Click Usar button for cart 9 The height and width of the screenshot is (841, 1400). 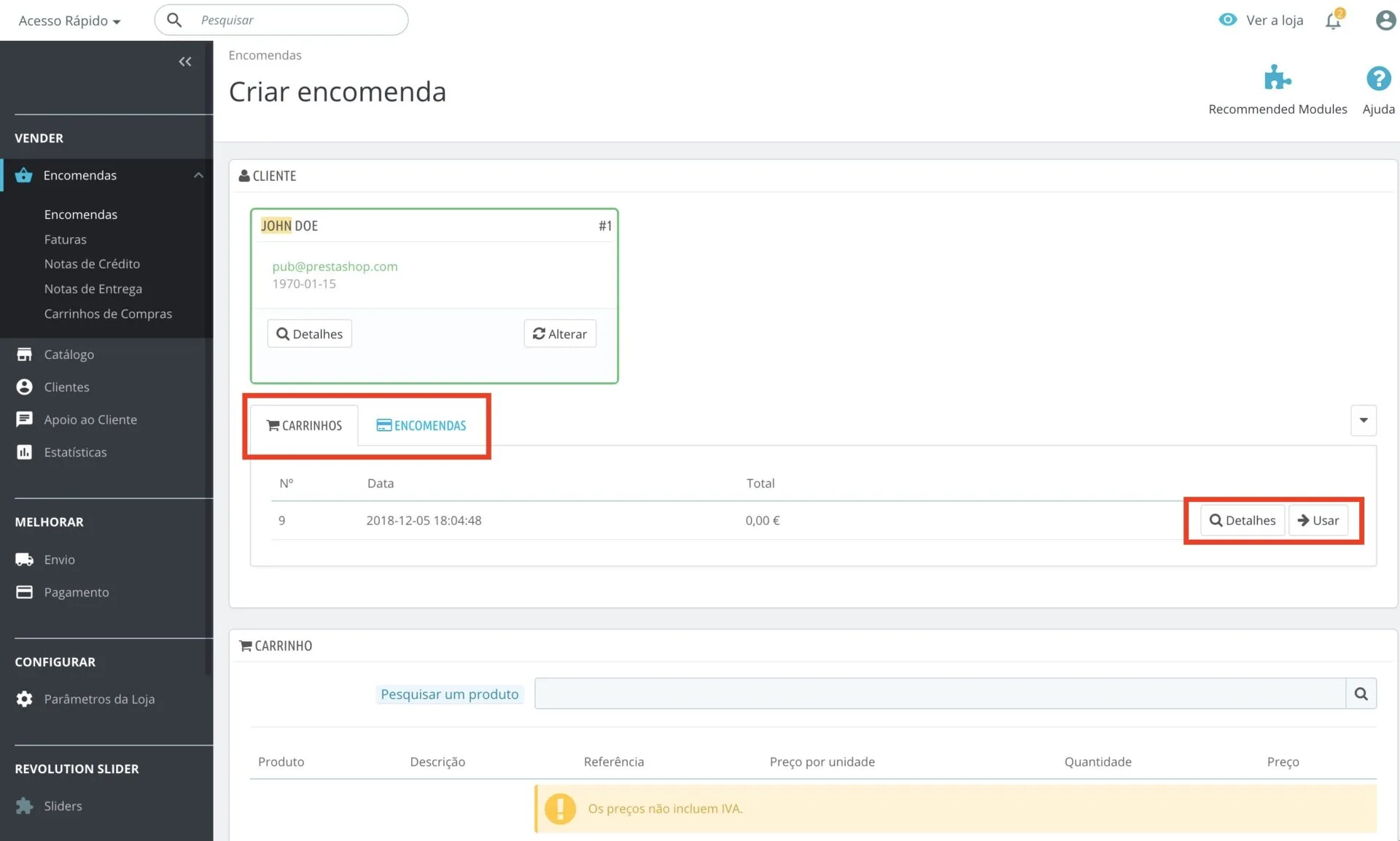[x=1318, y=520]
